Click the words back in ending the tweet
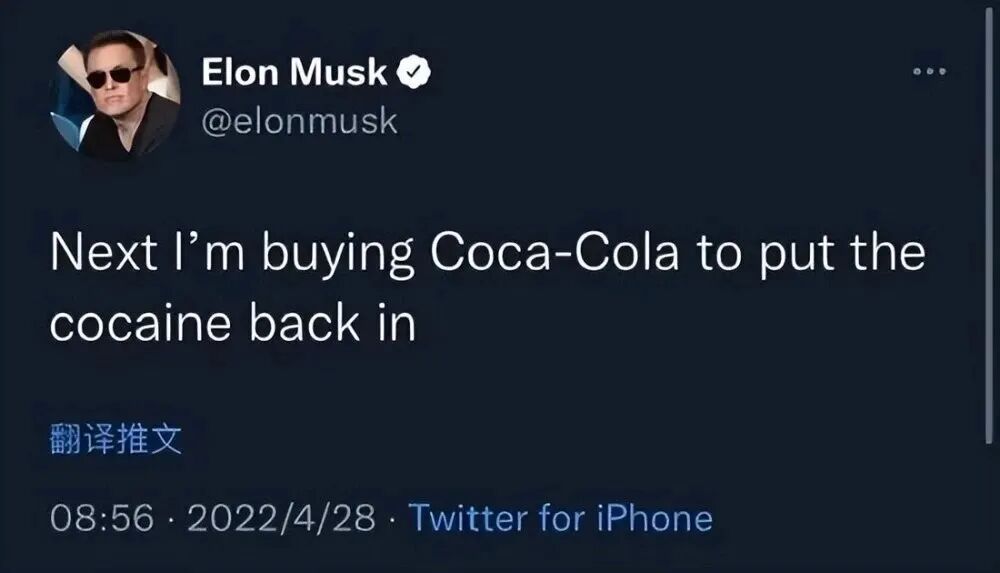 pyautogui.click(x=330, y=325)
